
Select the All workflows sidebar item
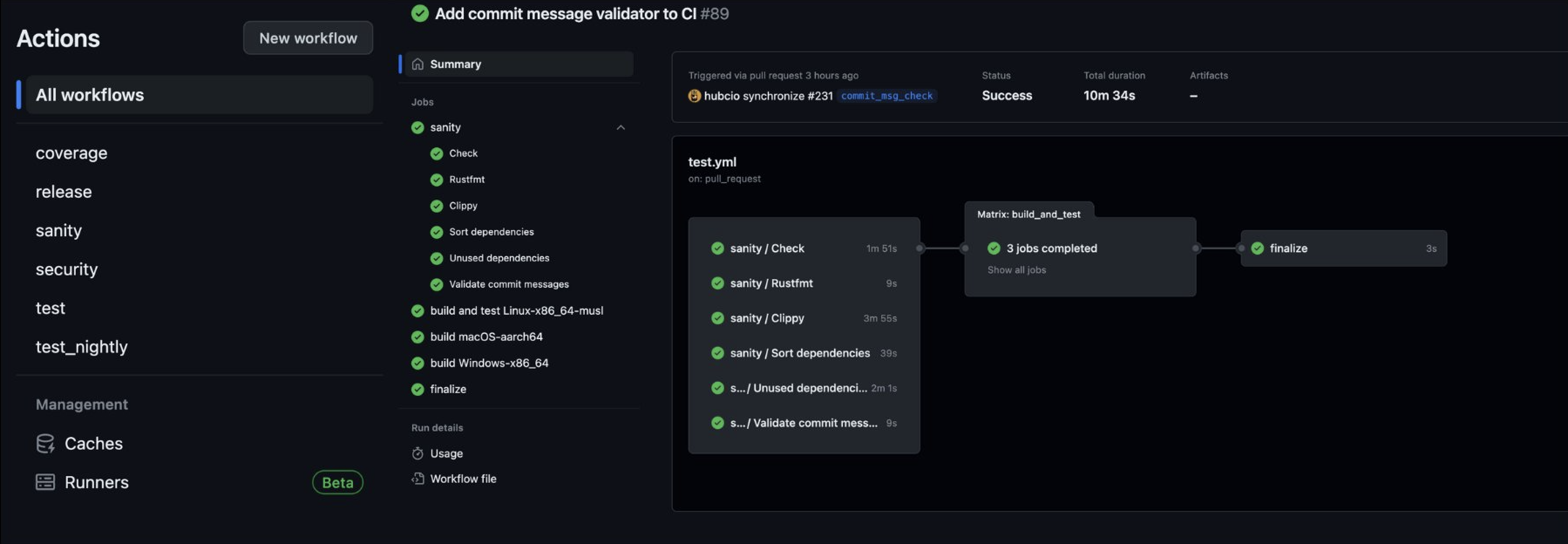(89, 95)
